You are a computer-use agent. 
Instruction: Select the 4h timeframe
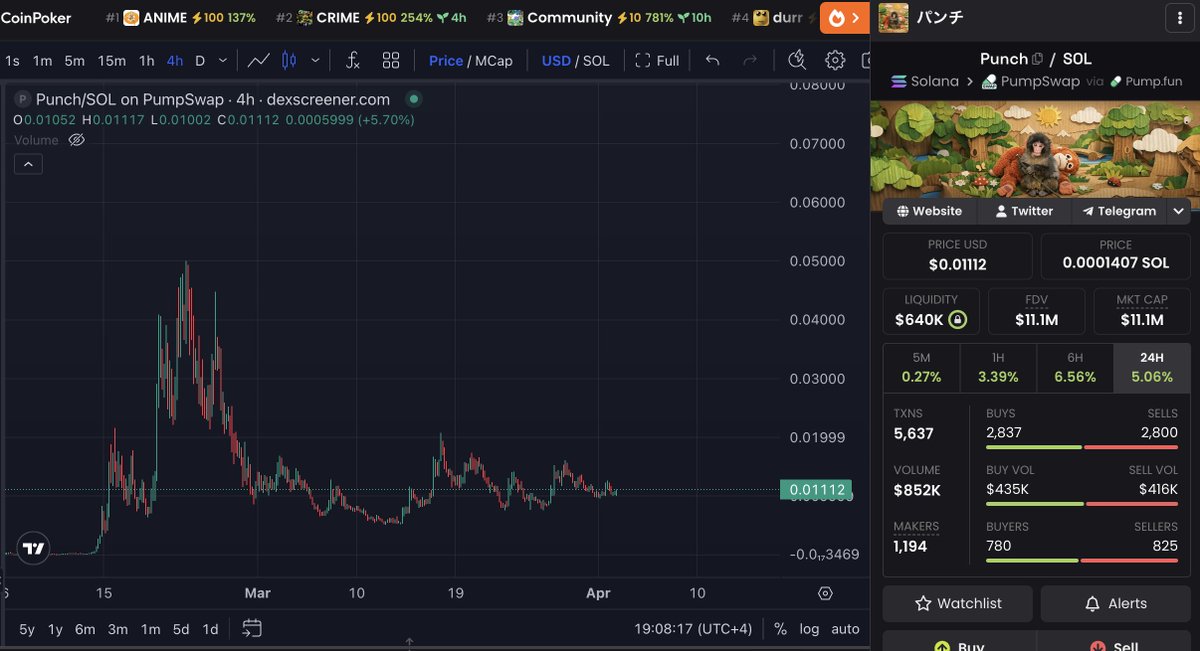pos(175,61)
